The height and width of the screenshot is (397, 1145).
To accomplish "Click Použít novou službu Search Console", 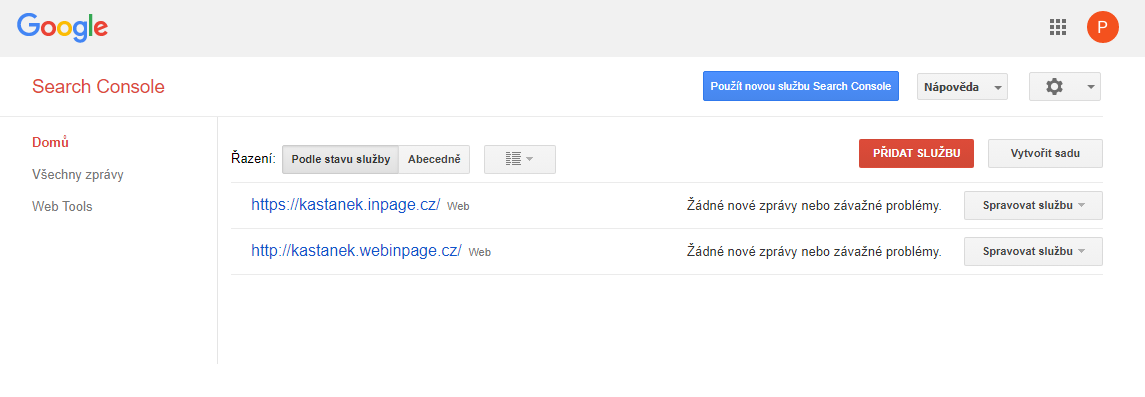I will pos(800,86).
